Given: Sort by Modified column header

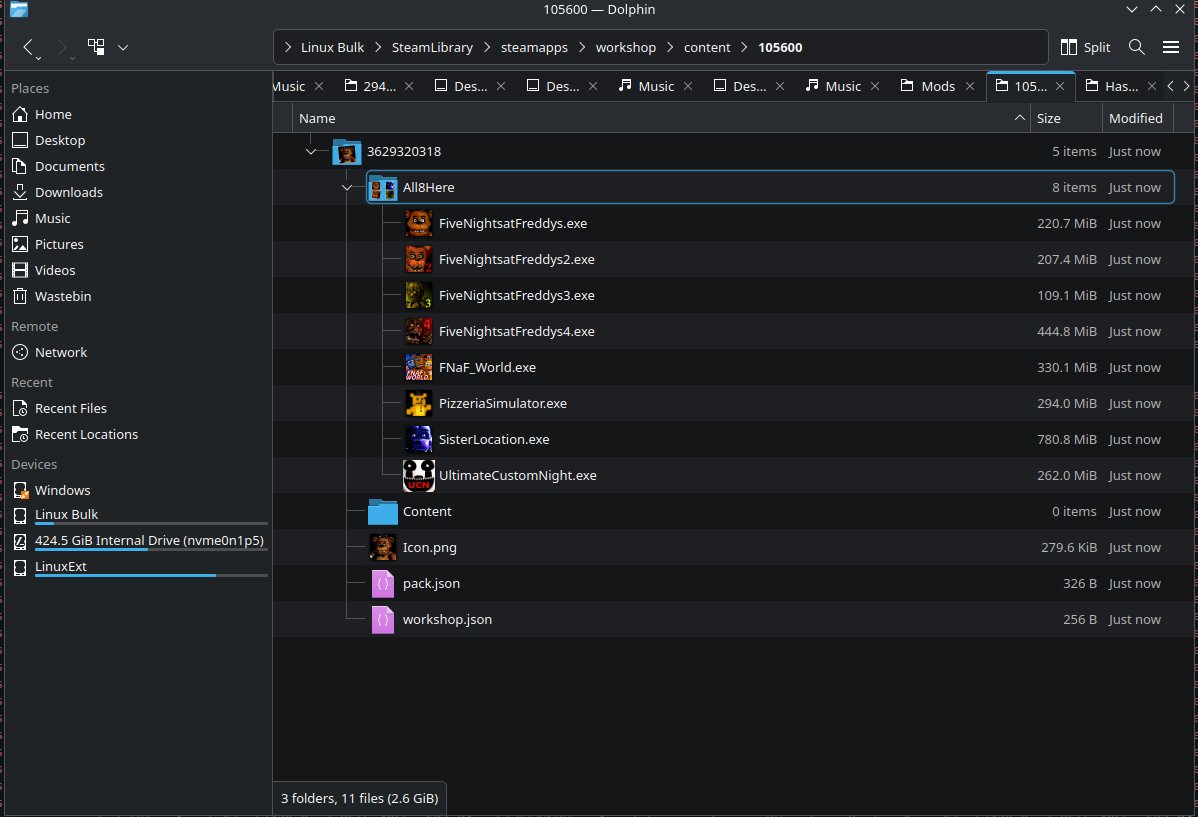Looking at the screenshot, I should pos(1135,118).
